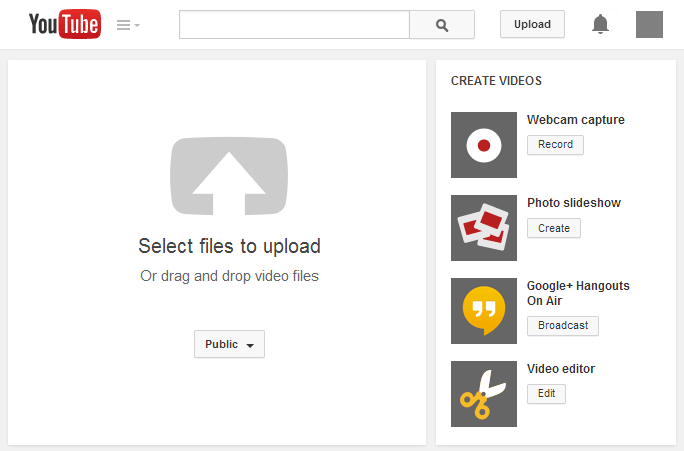Open the guide hamburger menu
Image resolution: width=684 pixels, height=451 pixels.
coord(128,25)
